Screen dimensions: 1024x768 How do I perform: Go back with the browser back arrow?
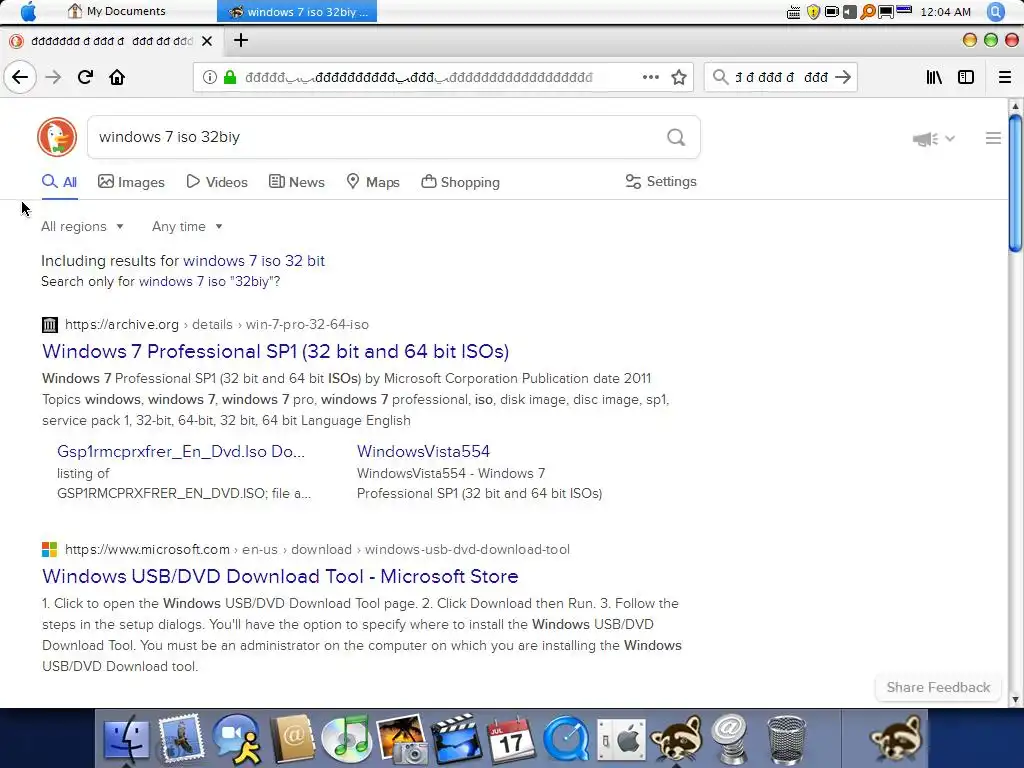(20, 77)
